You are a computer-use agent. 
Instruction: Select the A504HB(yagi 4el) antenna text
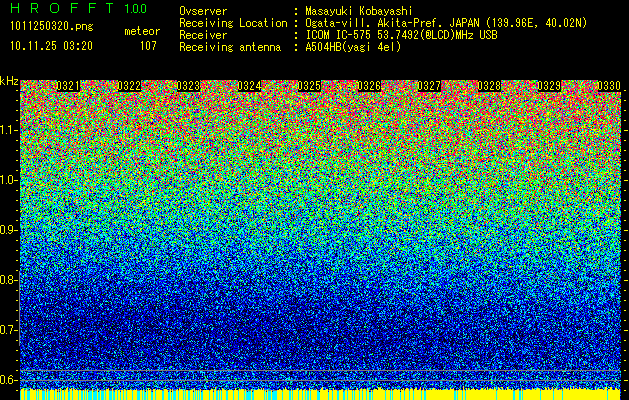[353, 47]
